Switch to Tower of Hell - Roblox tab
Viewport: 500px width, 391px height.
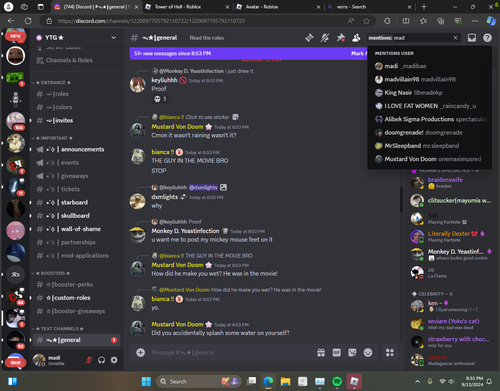coord(187,7)
